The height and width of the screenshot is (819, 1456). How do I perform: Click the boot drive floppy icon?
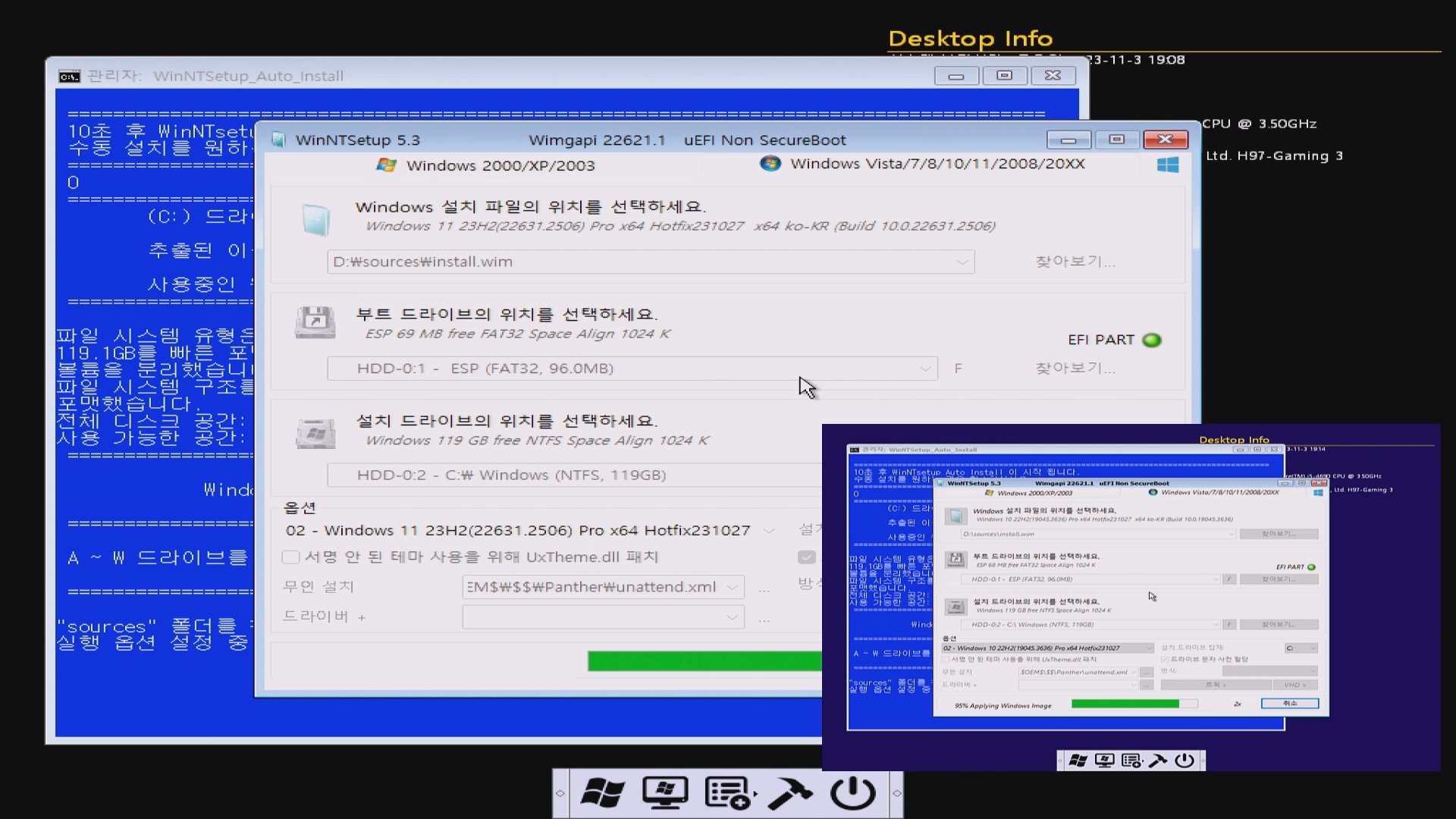[315, 323]
